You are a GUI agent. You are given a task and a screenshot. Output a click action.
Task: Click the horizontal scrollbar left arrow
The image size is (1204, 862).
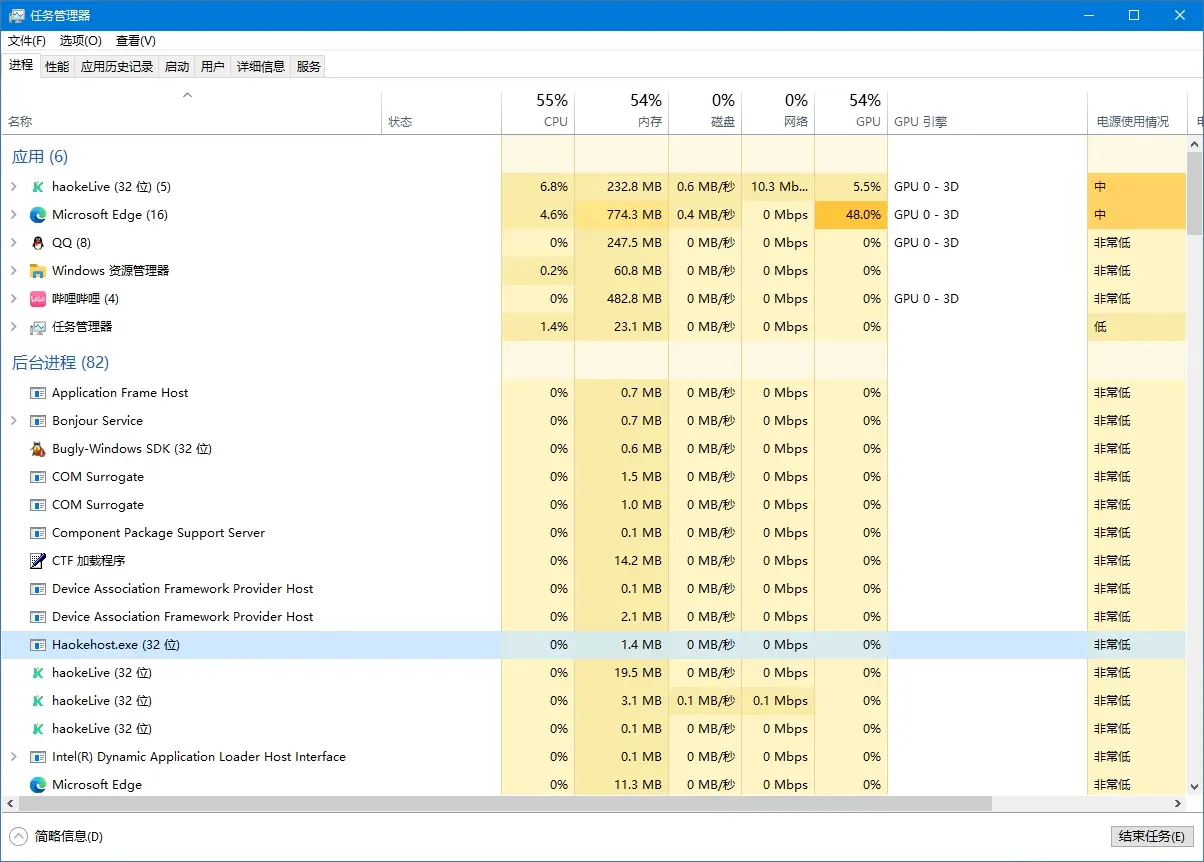[x=9, y=804]
